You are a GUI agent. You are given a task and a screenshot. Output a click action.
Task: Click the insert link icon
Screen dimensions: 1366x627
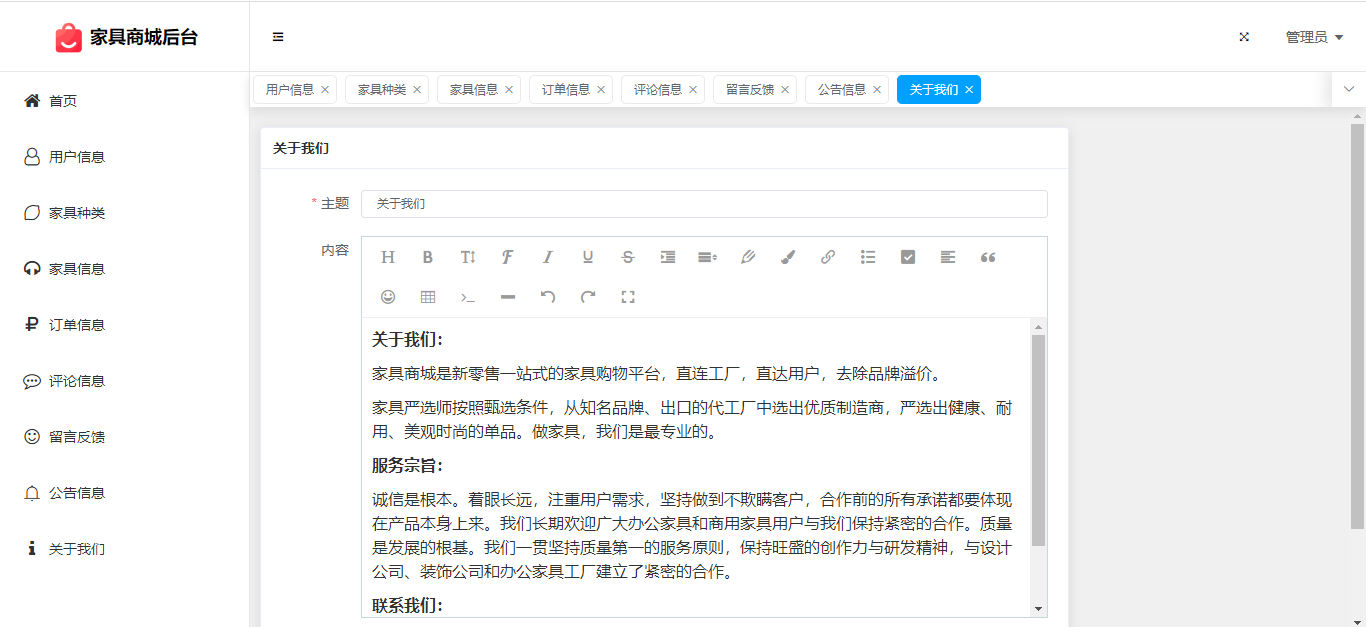click(x=828, y=257)
